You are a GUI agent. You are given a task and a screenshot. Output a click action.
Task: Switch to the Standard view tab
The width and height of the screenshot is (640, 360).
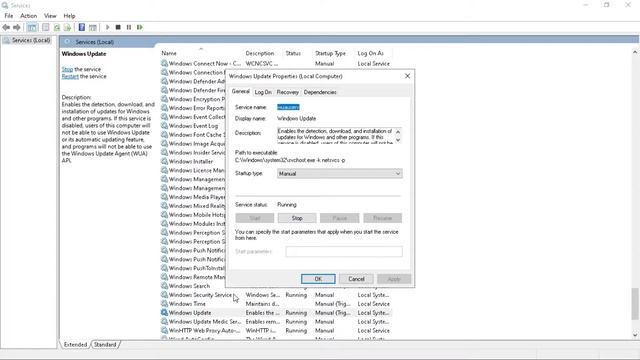point(105,344)
